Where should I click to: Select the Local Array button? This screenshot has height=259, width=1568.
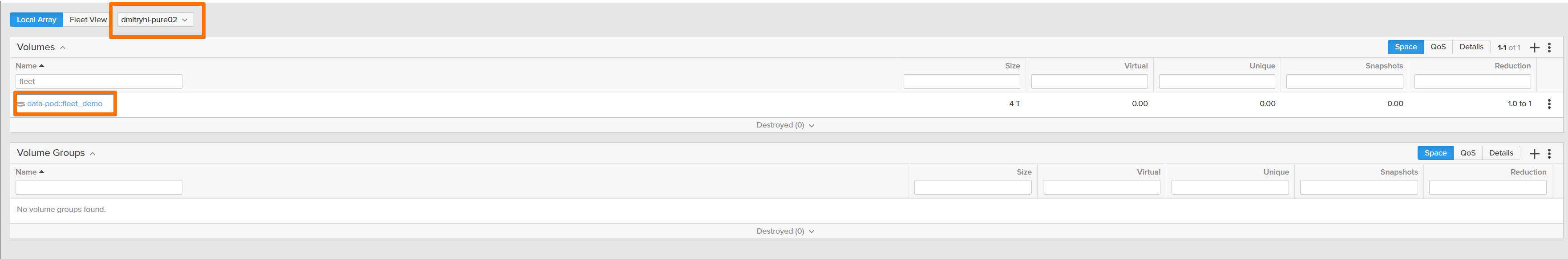point(36,19)
